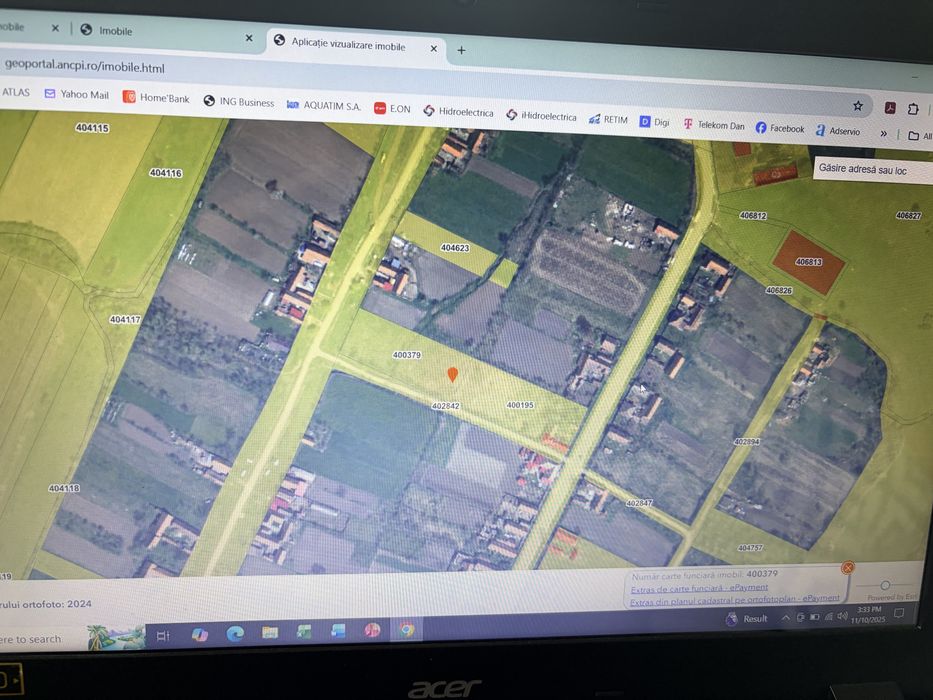Open the Digi bookmark
This screenshot has height=700, width=933.
click(x=655, y=122)
